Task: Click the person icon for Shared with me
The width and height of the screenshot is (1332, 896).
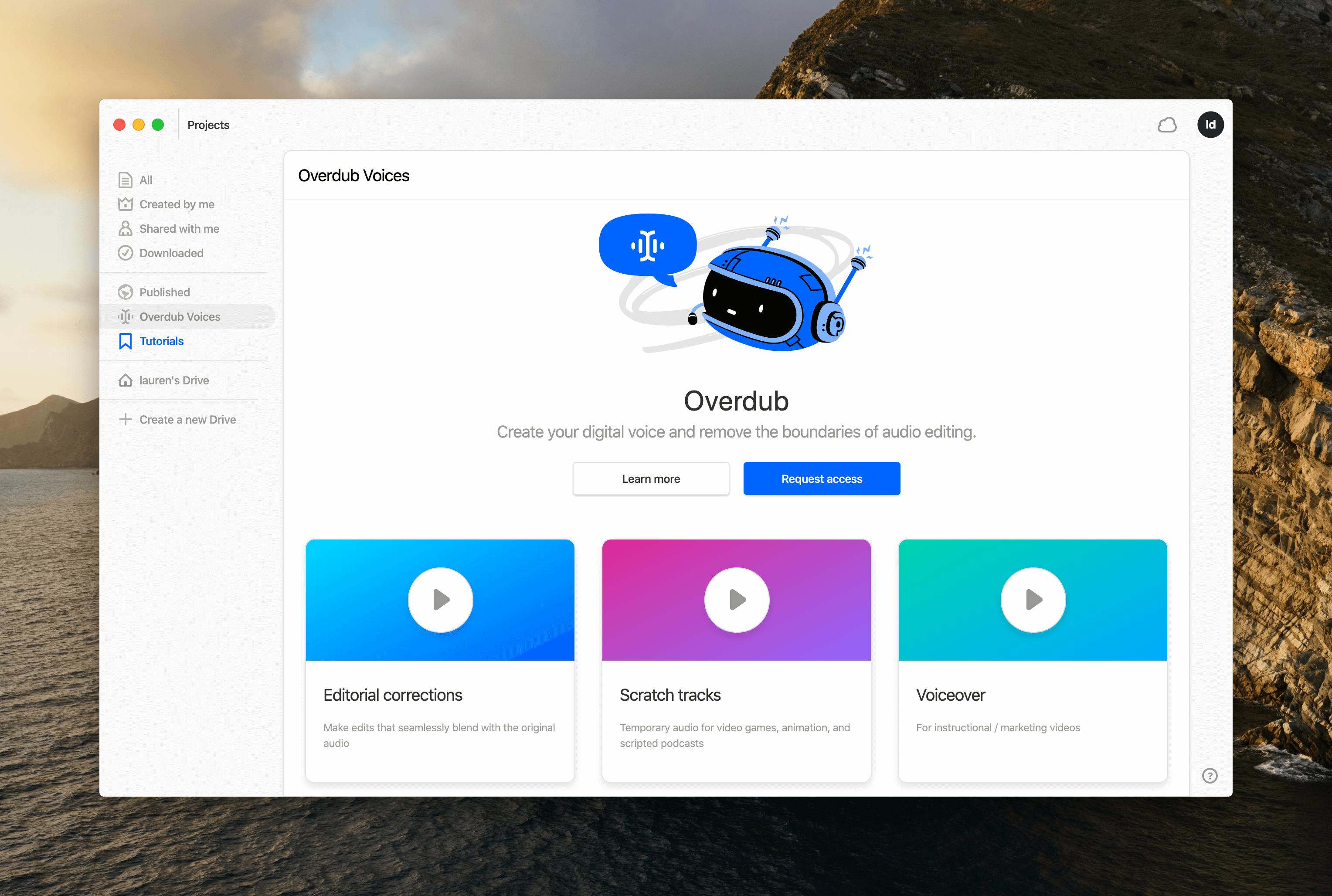Action: point(125,228)
